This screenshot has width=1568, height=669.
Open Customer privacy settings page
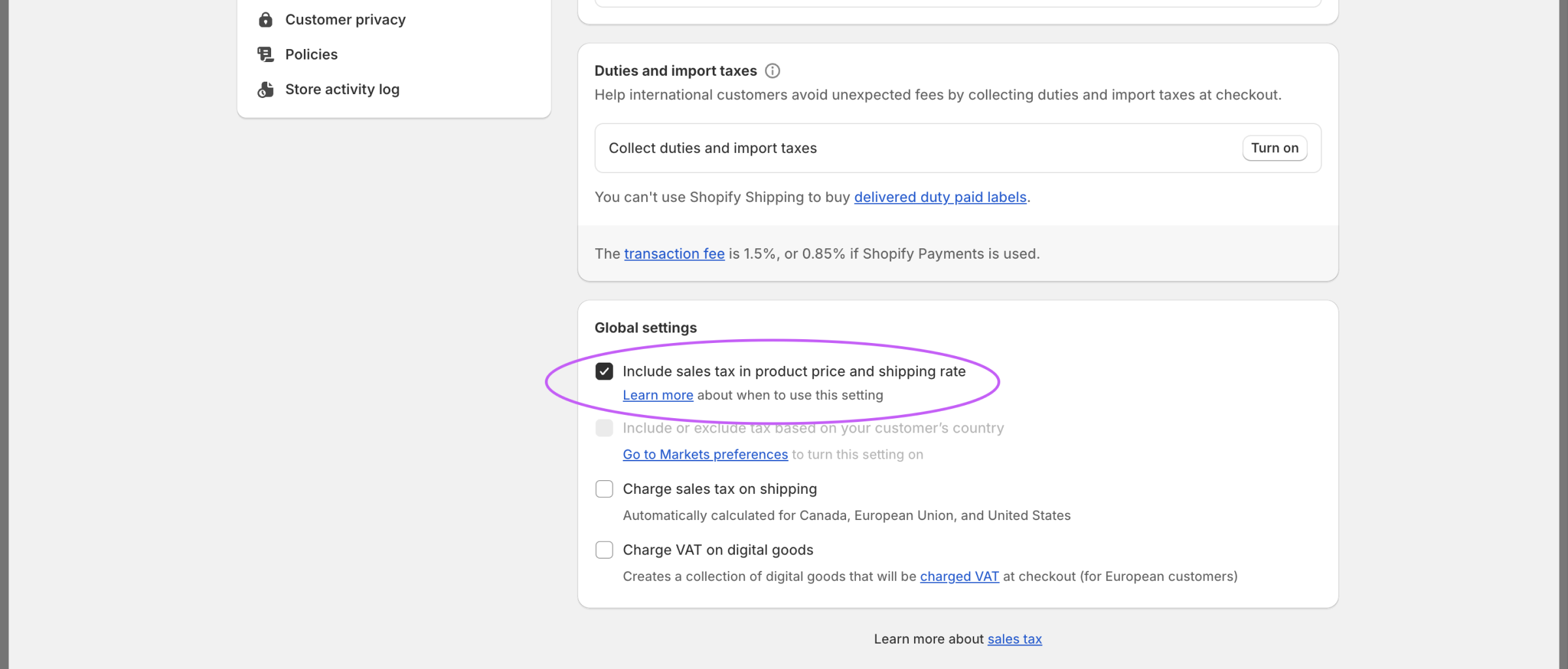click(x=345, y=20)
